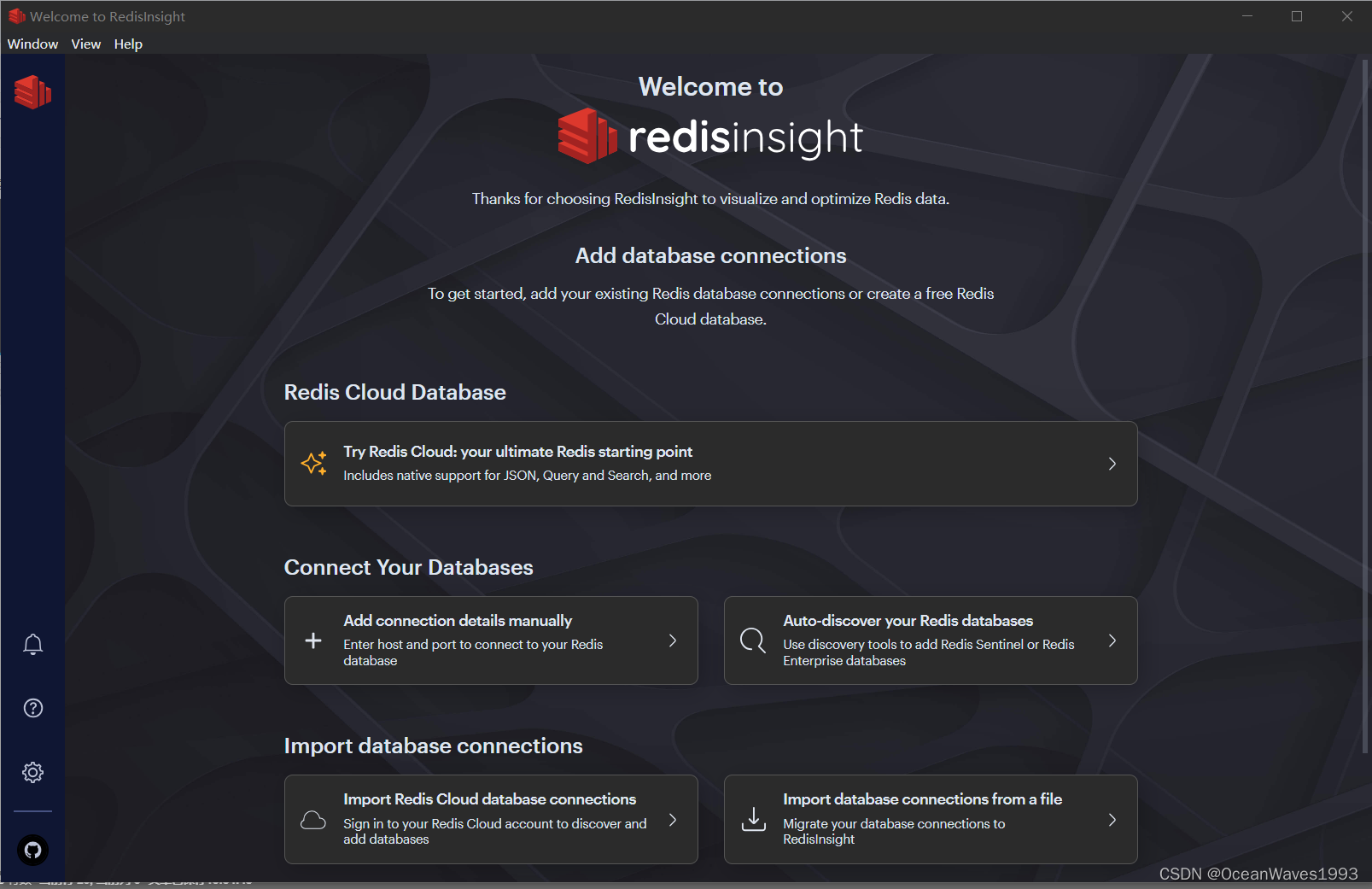The height and width of the screenshot is (889, 1372).
Task: Click the RedisInsight icon in the title bar
Action: 16,16
